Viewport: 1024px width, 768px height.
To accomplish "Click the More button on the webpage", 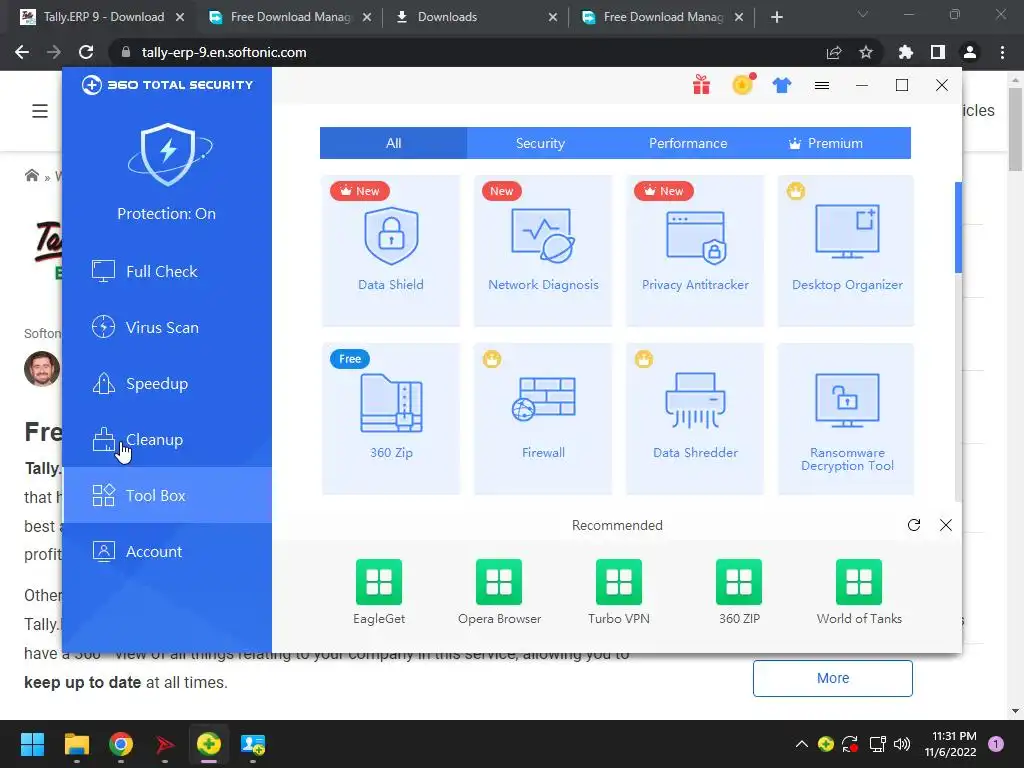I will (x=833, y=678).
